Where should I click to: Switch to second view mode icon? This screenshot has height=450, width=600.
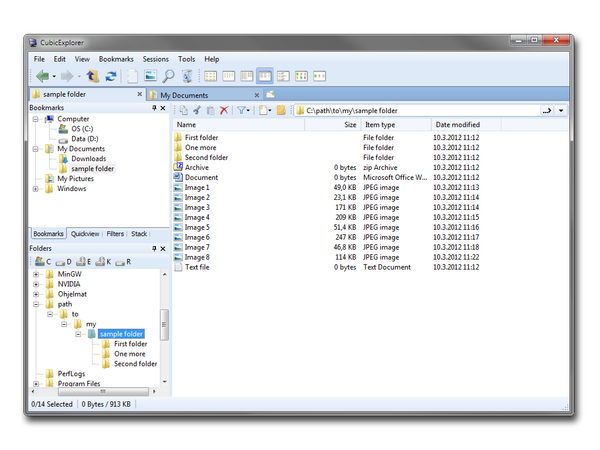tap(228, 76)
